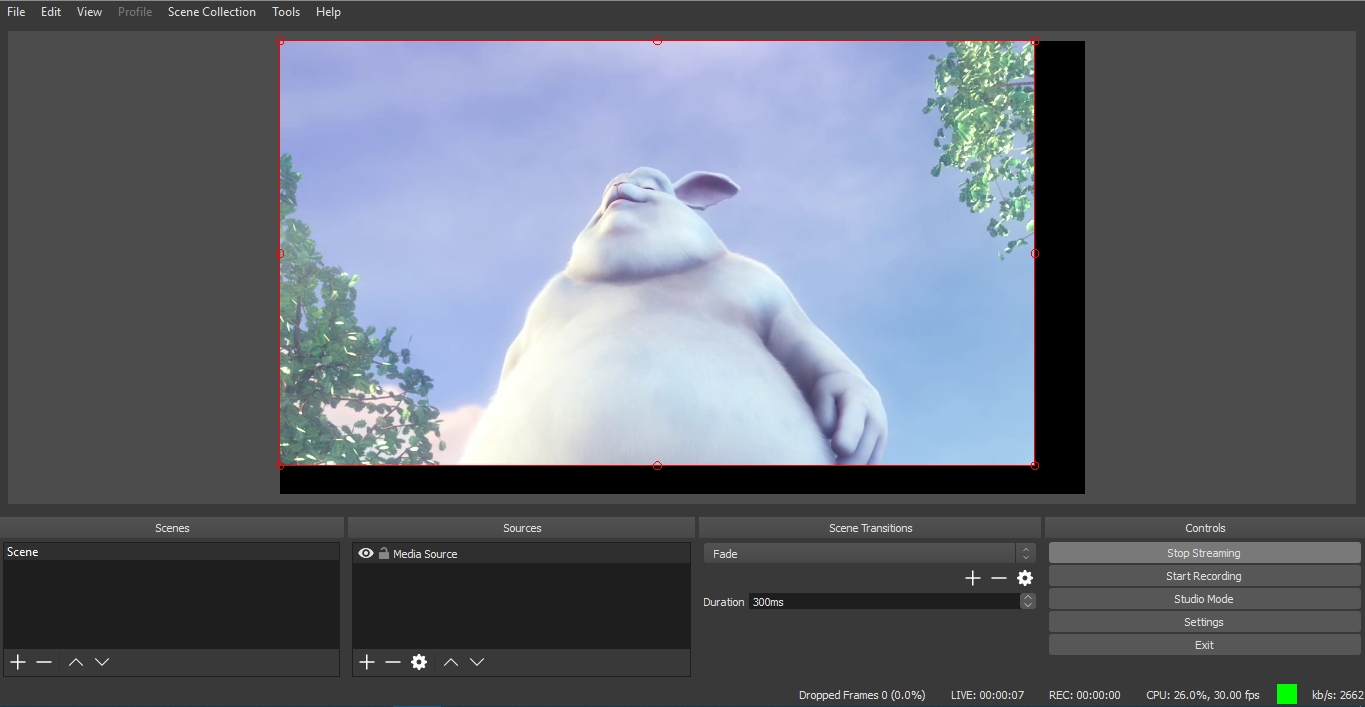Open the Scene Collection menu
1365x707 pixels.
click(212, 12)
